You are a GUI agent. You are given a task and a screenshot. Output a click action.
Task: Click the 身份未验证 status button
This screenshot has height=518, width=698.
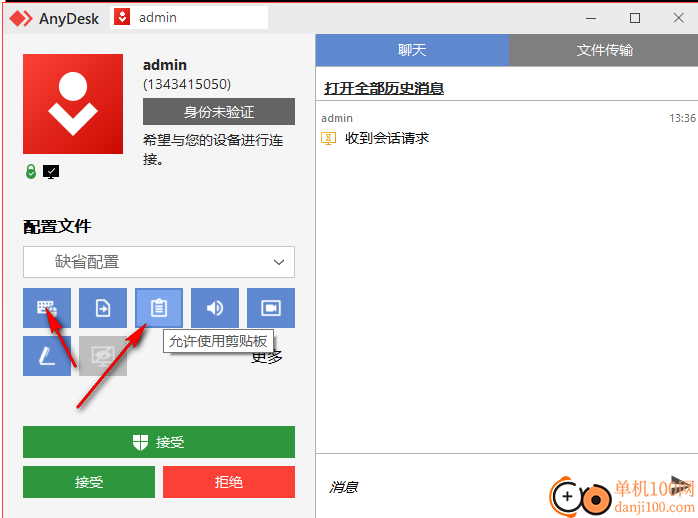coord(219,112)
